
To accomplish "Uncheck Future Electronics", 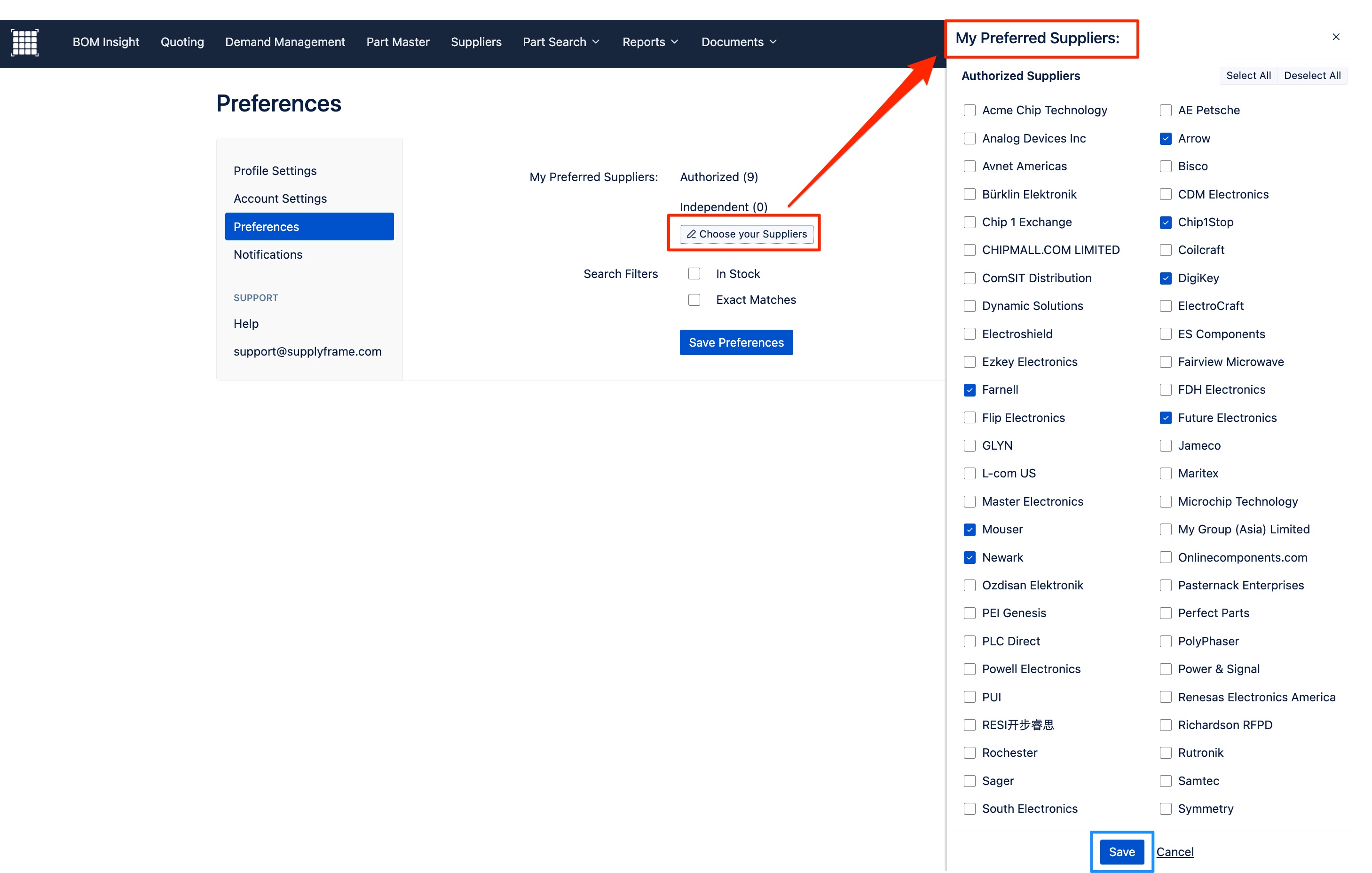I will click(x=1165, y=417).
